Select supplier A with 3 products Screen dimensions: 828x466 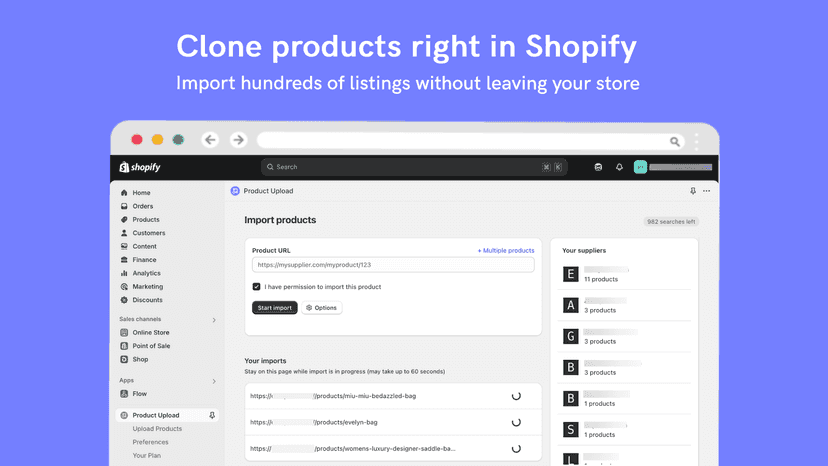click(x=624, y=305)
